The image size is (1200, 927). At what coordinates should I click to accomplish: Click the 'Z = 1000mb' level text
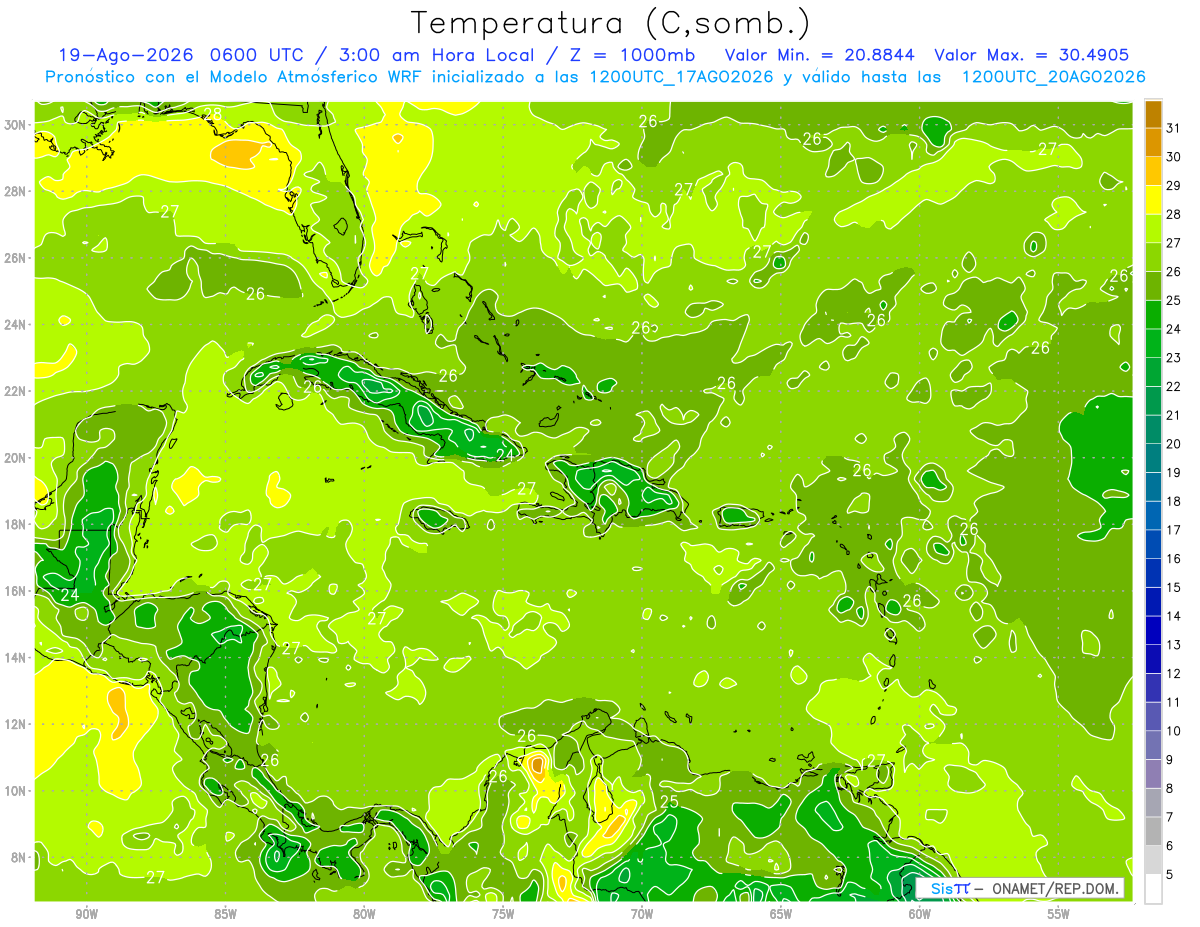(632, 55)
